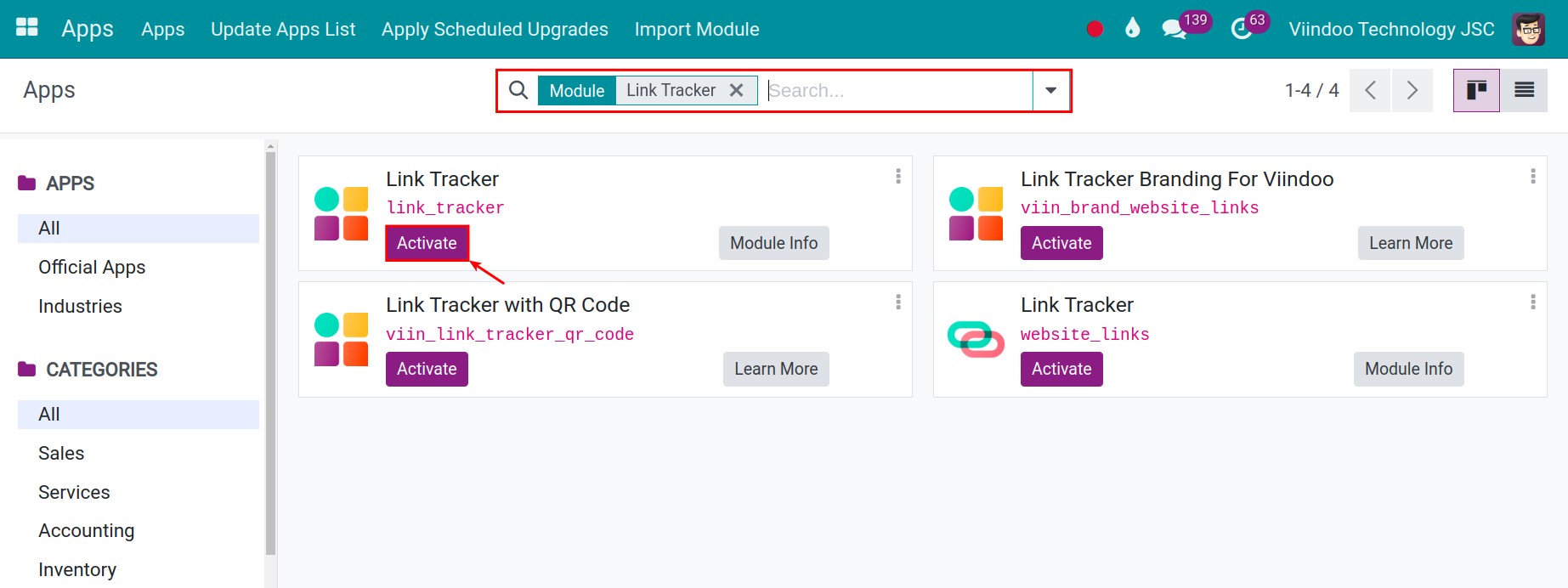Screen dimensions: 1568x588
Task: Click the APPS folder icon in sidebar
Action: pos(27,183)
